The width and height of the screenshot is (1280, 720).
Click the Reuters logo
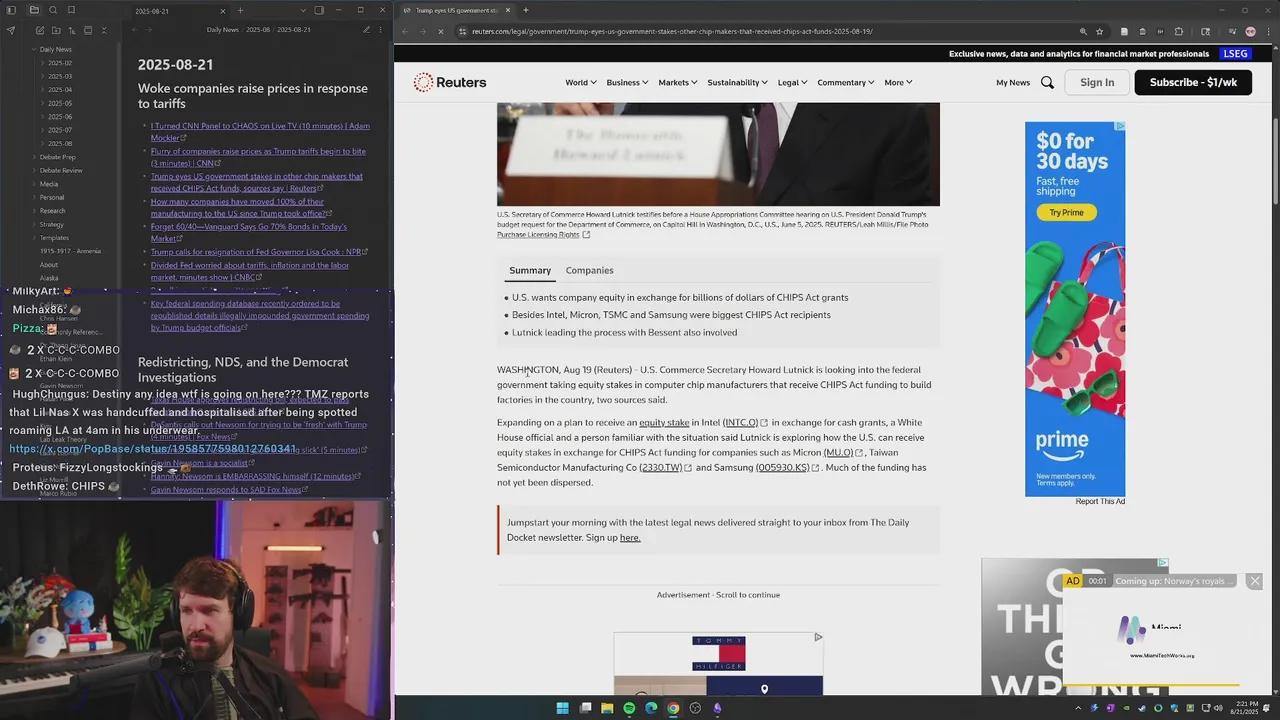pyautogui.click(x=450, y=82)
